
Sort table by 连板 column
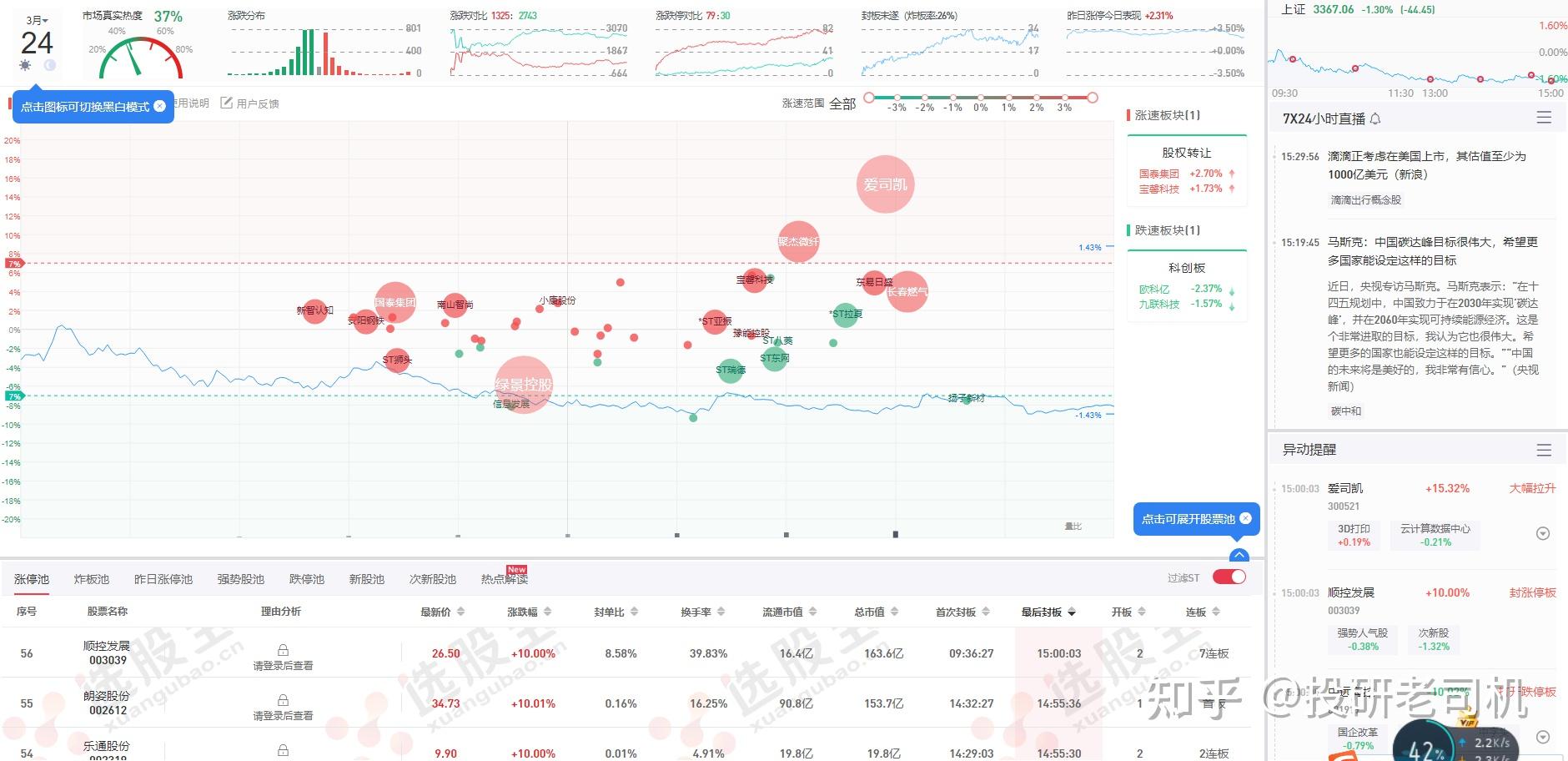point(1203,612)
